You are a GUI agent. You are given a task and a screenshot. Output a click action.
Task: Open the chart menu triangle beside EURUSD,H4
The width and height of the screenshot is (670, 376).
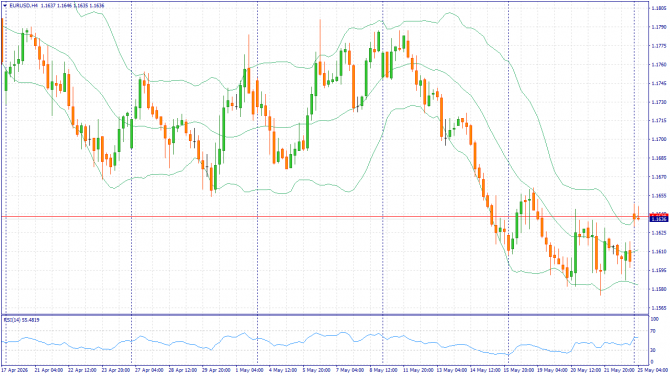pos(5,6)
